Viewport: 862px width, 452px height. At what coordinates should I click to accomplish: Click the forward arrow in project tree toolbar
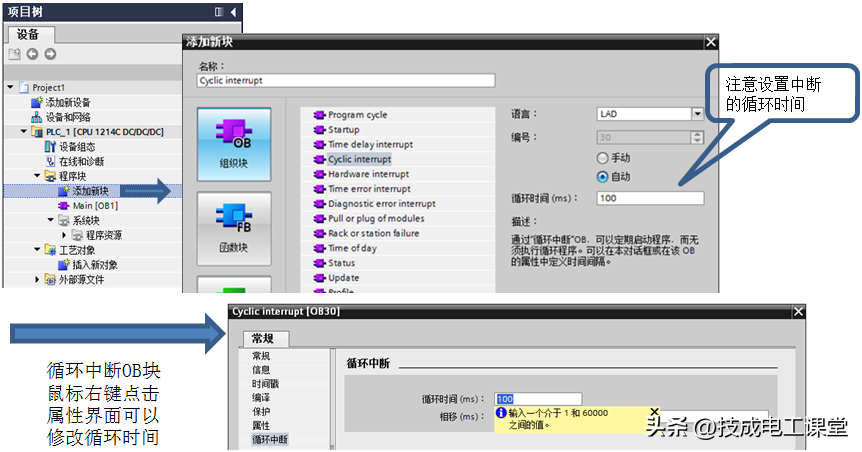[x=50, y=54]
